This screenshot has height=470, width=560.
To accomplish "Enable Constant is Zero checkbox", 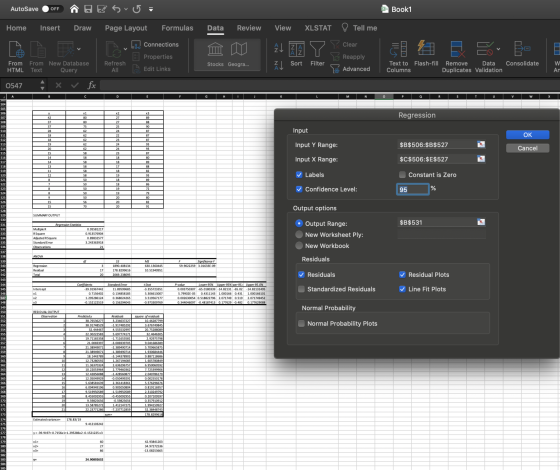I will pyautogui.click(x=402, y=175).
